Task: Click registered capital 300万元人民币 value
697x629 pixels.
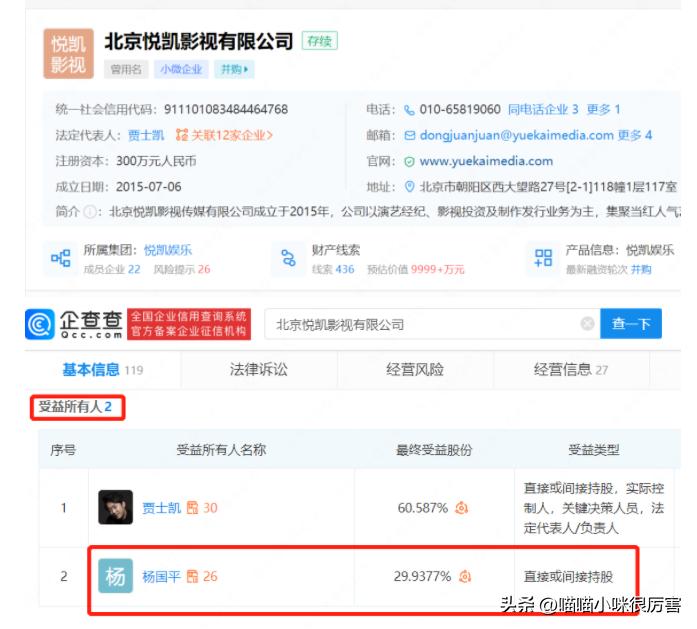Action: [x=156, y=161]
